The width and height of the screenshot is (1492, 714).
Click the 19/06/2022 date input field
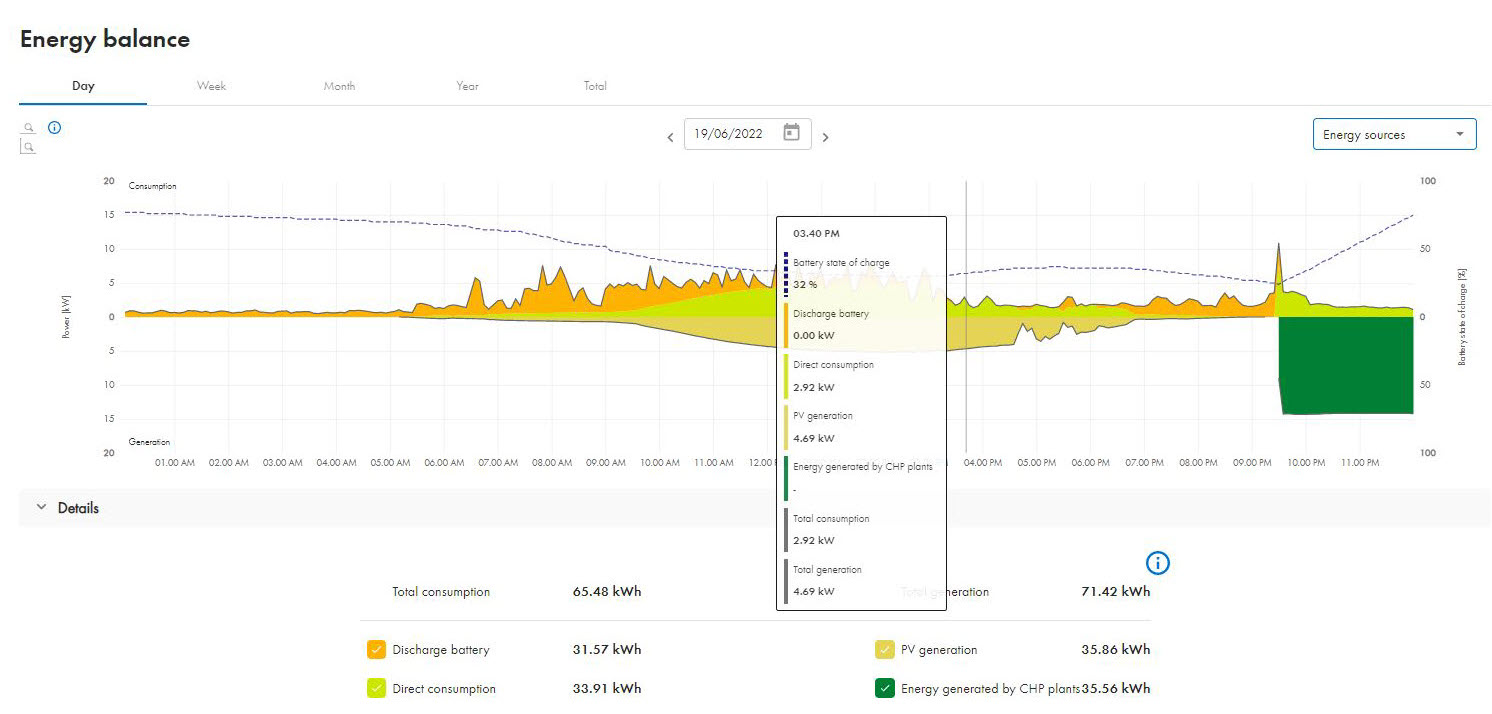[730, 134]
